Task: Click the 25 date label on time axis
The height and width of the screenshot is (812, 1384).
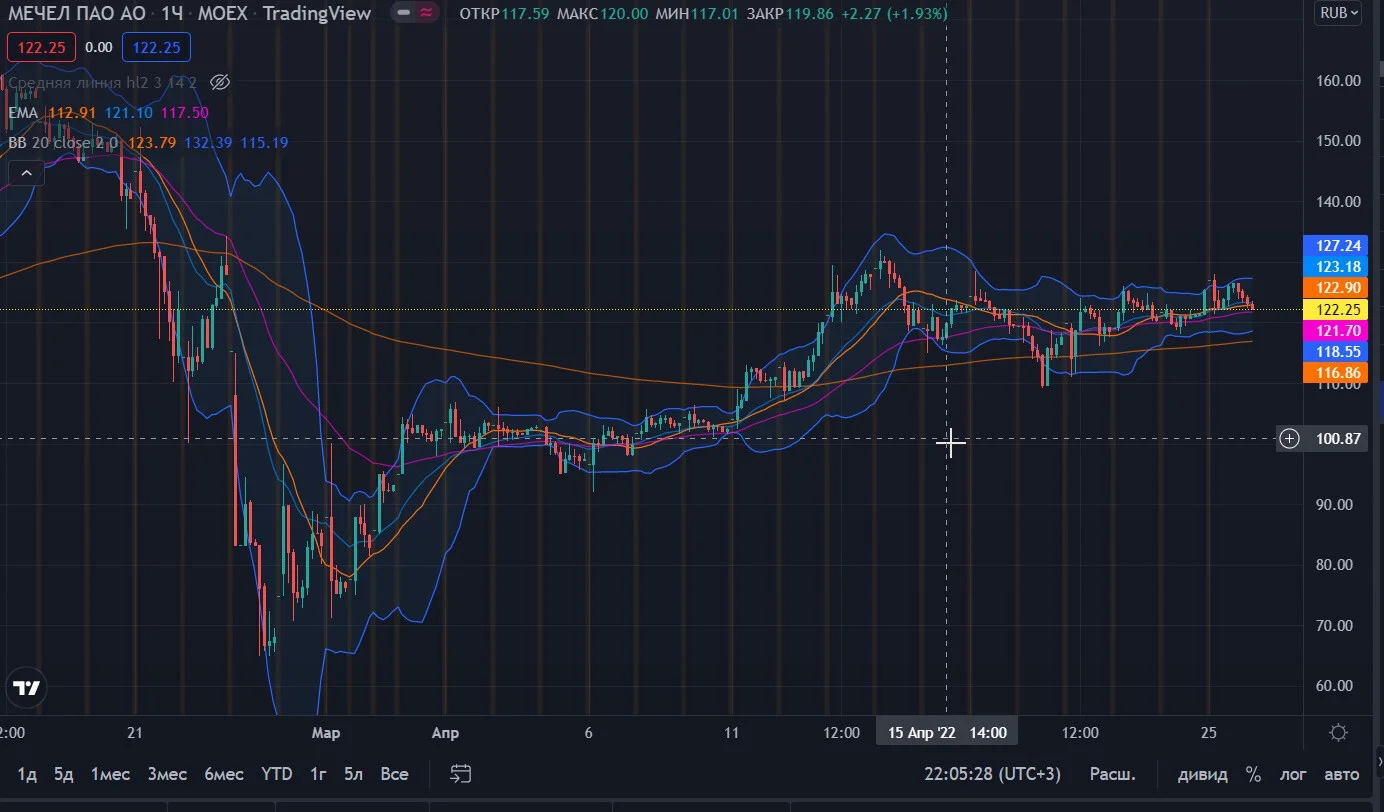Action: click(1208, 733)
